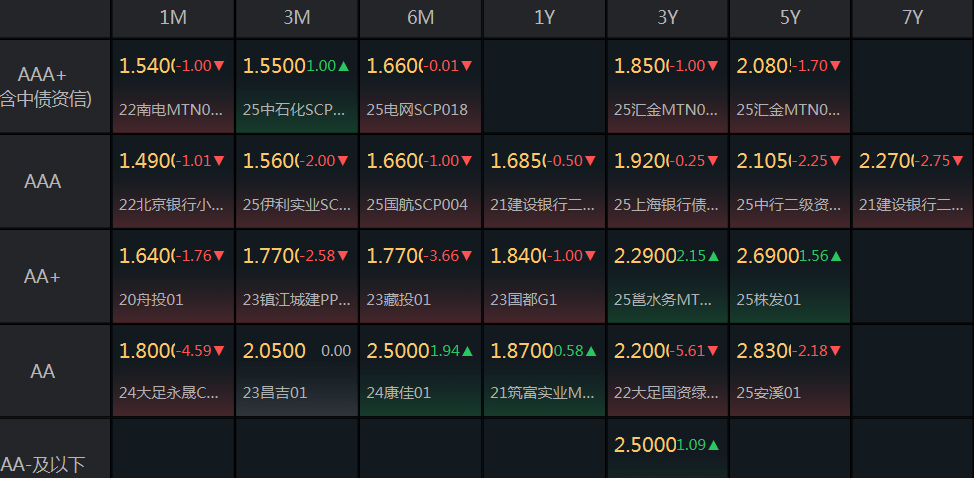Click the green up arrow beside 1.5500

coord(344,66)
